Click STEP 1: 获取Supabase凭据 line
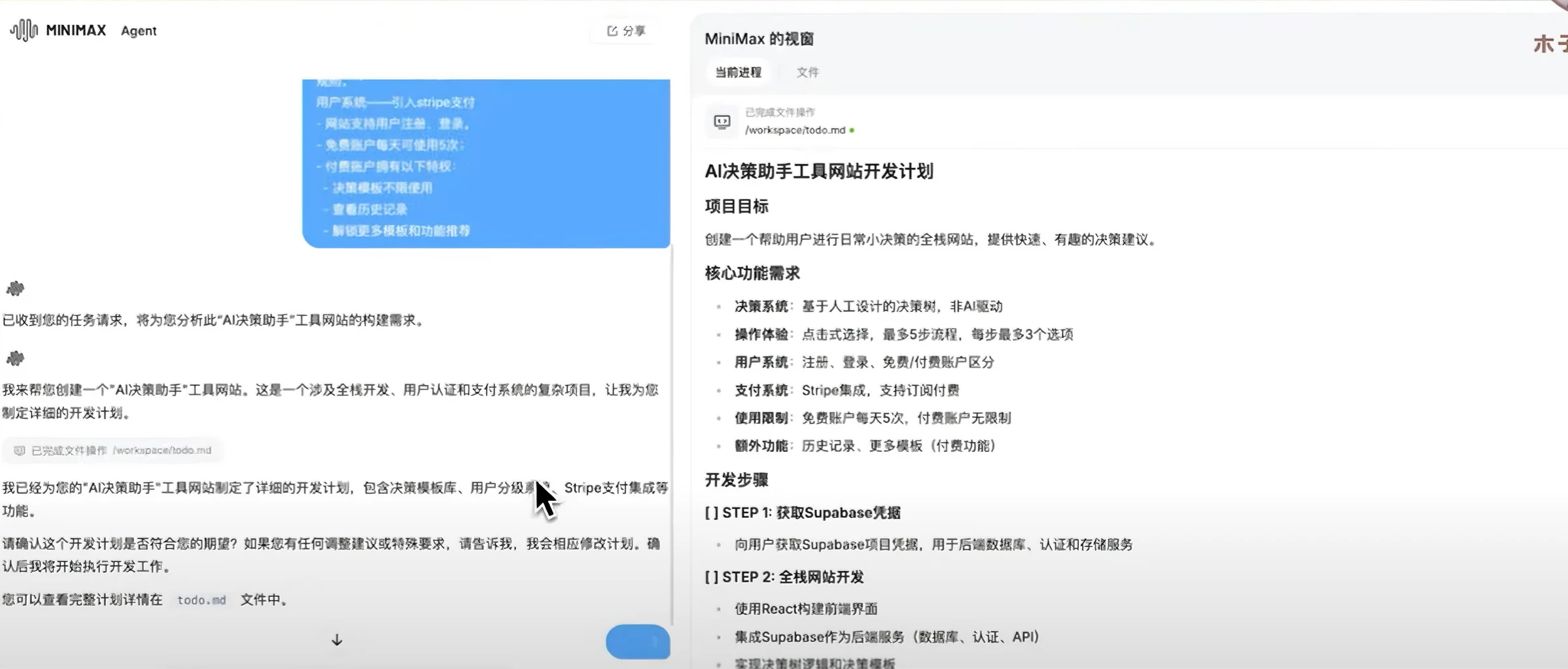 click(803, 513)
